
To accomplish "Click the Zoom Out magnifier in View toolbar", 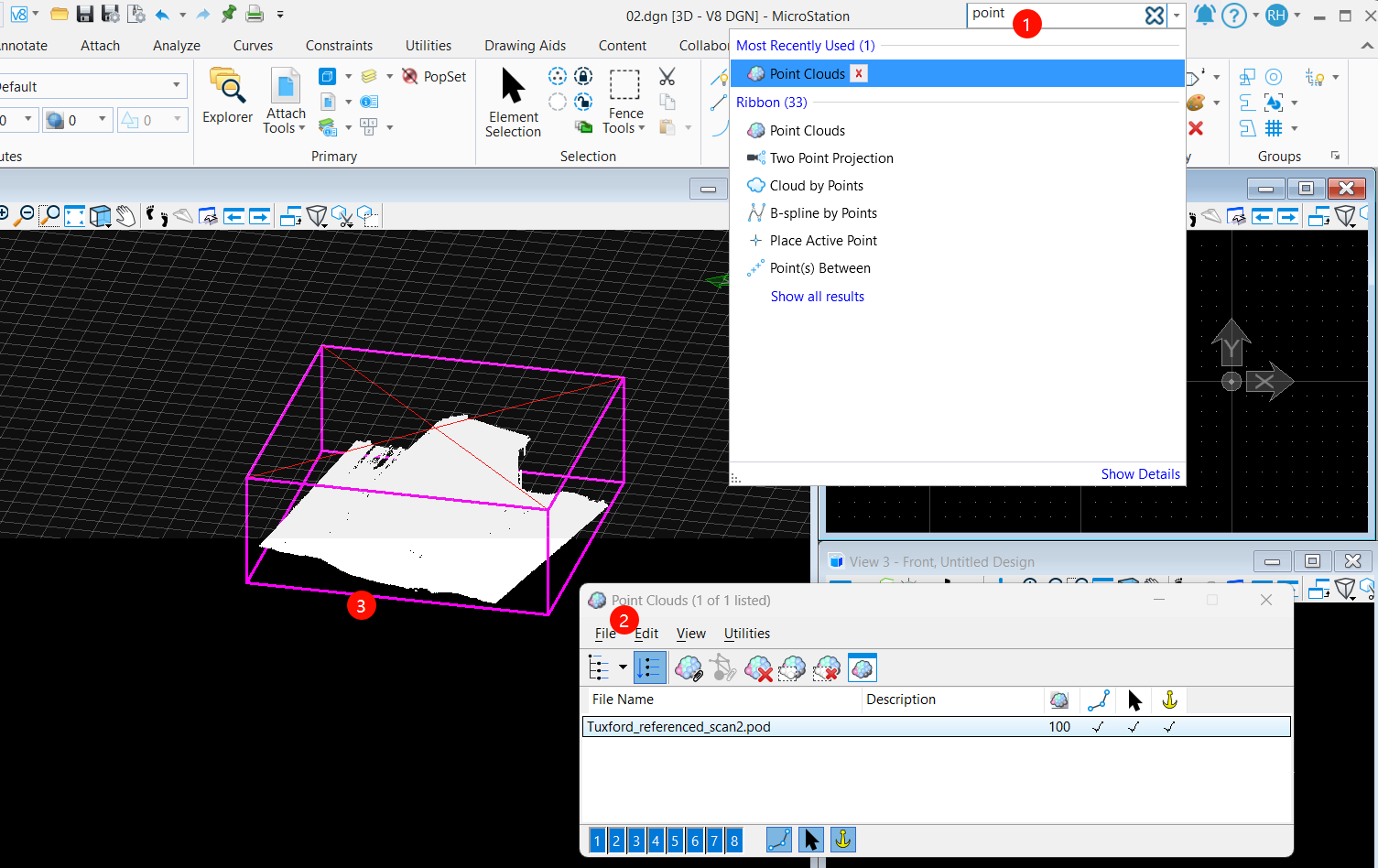I will coord(26,215).
